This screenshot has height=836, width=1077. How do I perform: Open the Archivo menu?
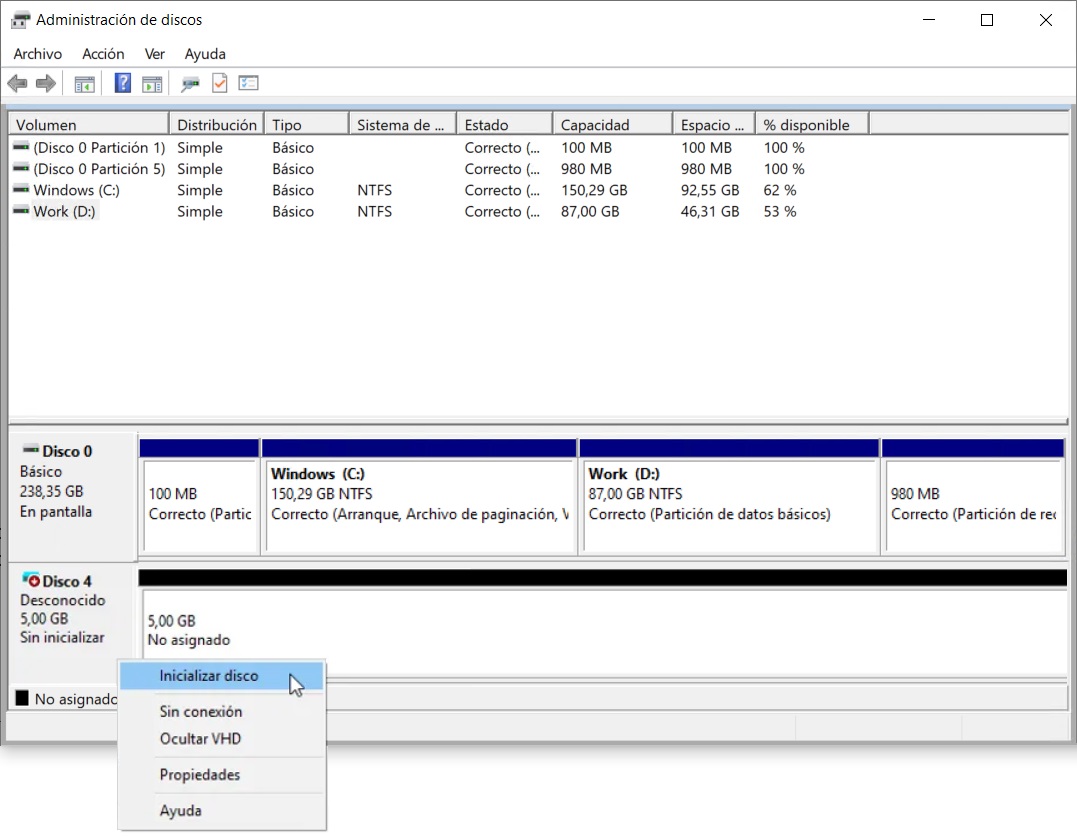click(38, 54)
